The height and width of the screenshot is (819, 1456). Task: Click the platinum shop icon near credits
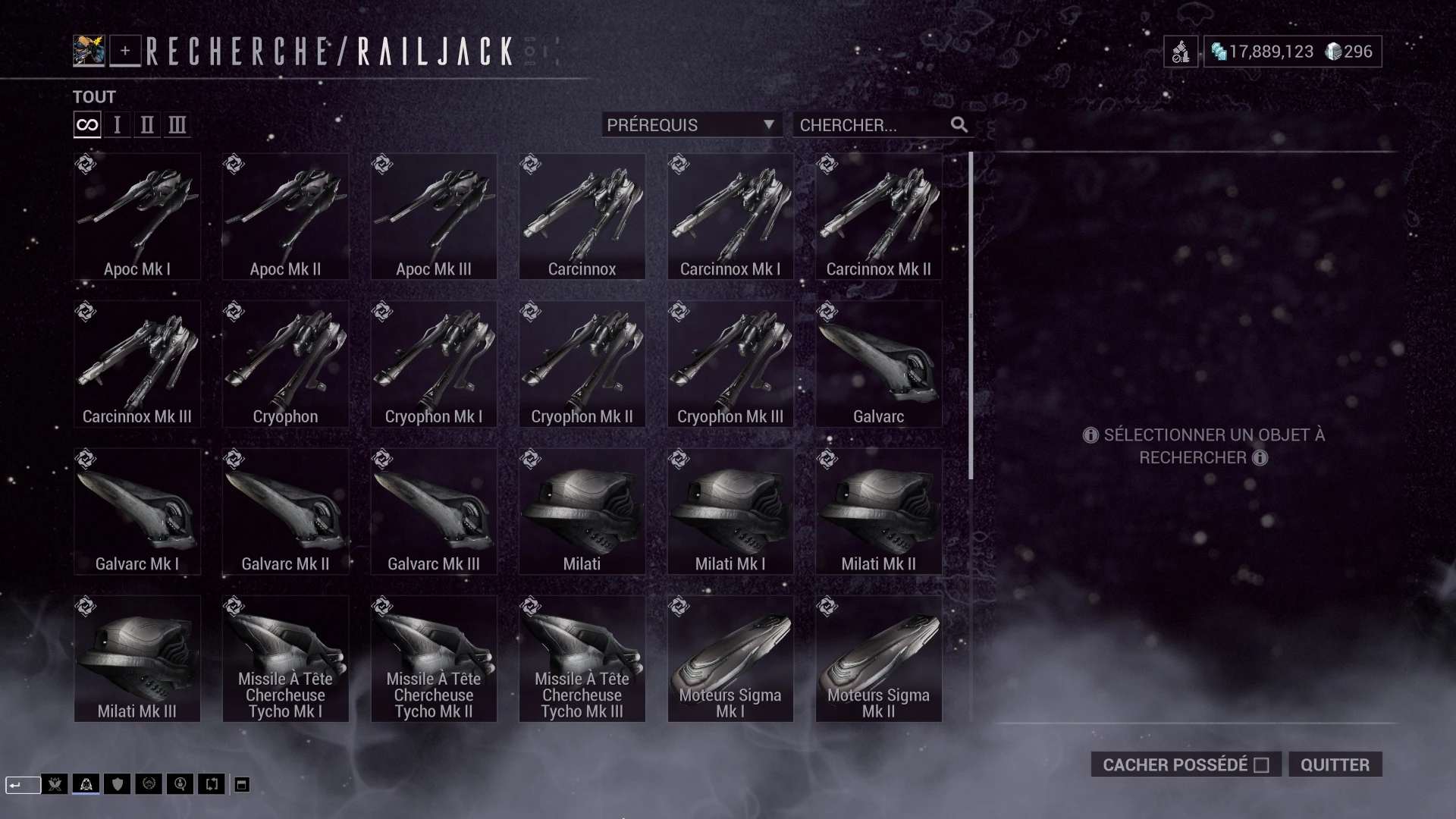pos(1181,52)
